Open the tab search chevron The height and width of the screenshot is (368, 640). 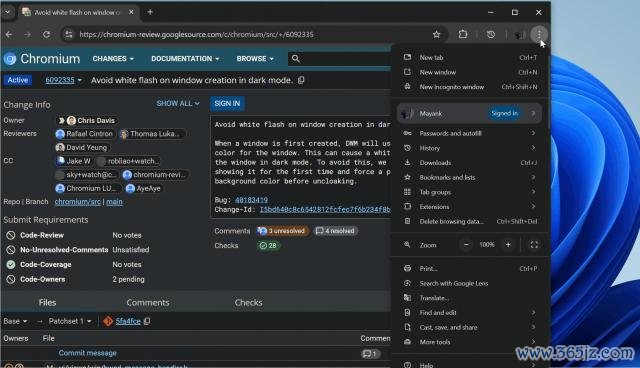coord(7,12)
